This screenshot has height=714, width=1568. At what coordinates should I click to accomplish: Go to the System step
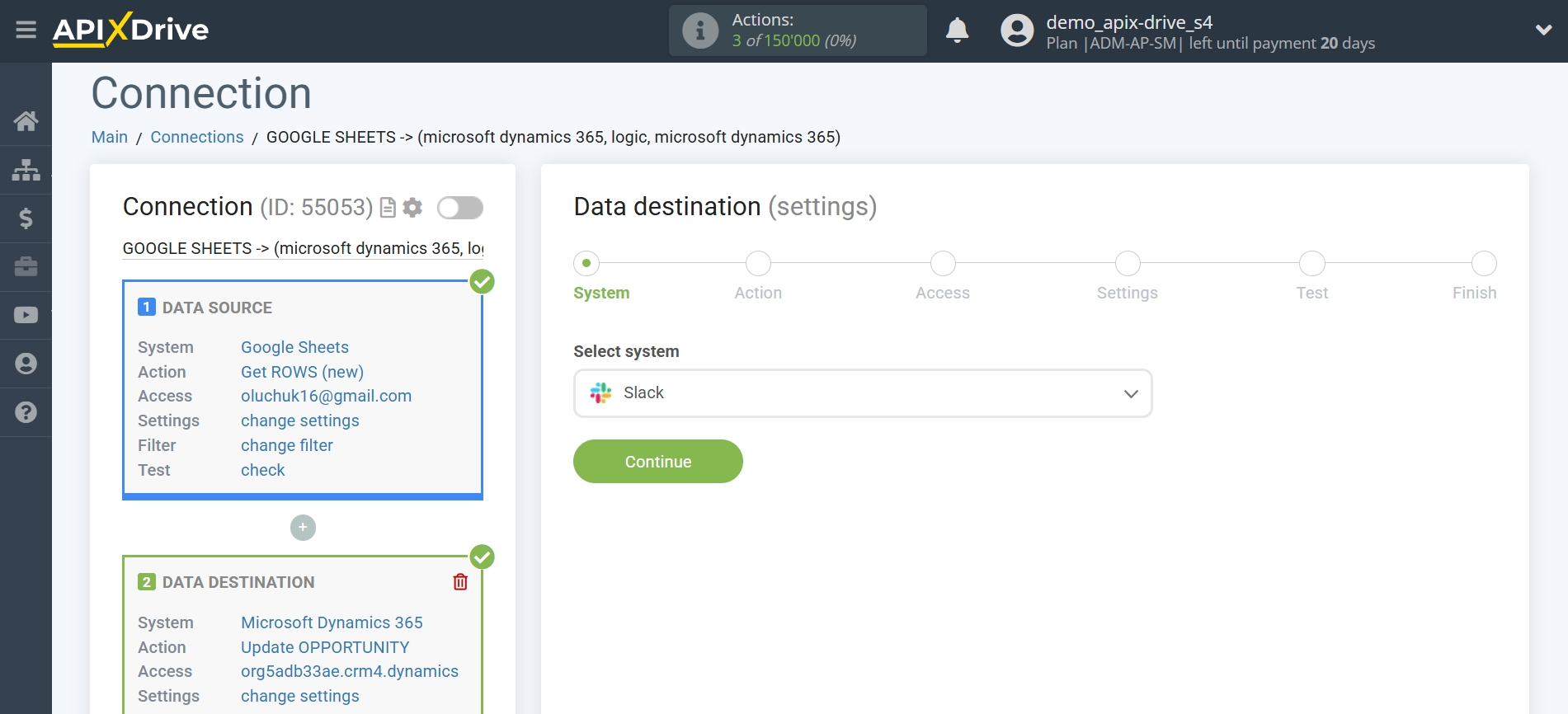601,293
